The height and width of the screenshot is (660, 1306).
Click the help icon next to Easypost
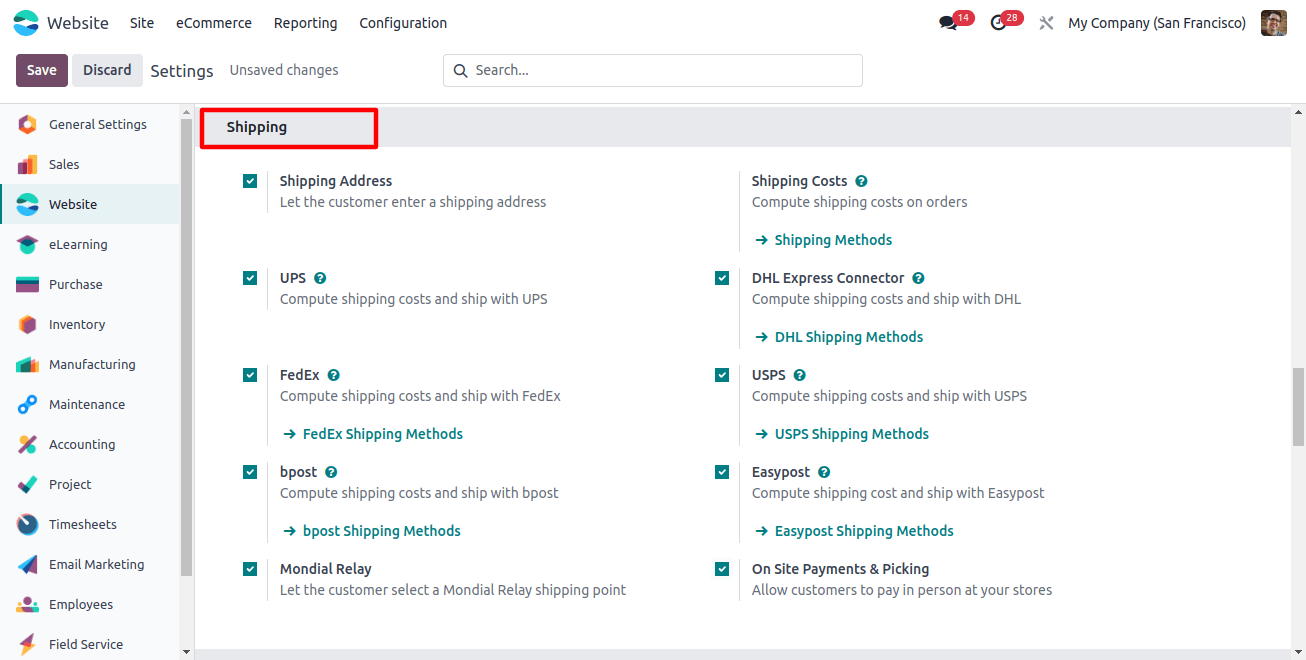pos(824,472)
